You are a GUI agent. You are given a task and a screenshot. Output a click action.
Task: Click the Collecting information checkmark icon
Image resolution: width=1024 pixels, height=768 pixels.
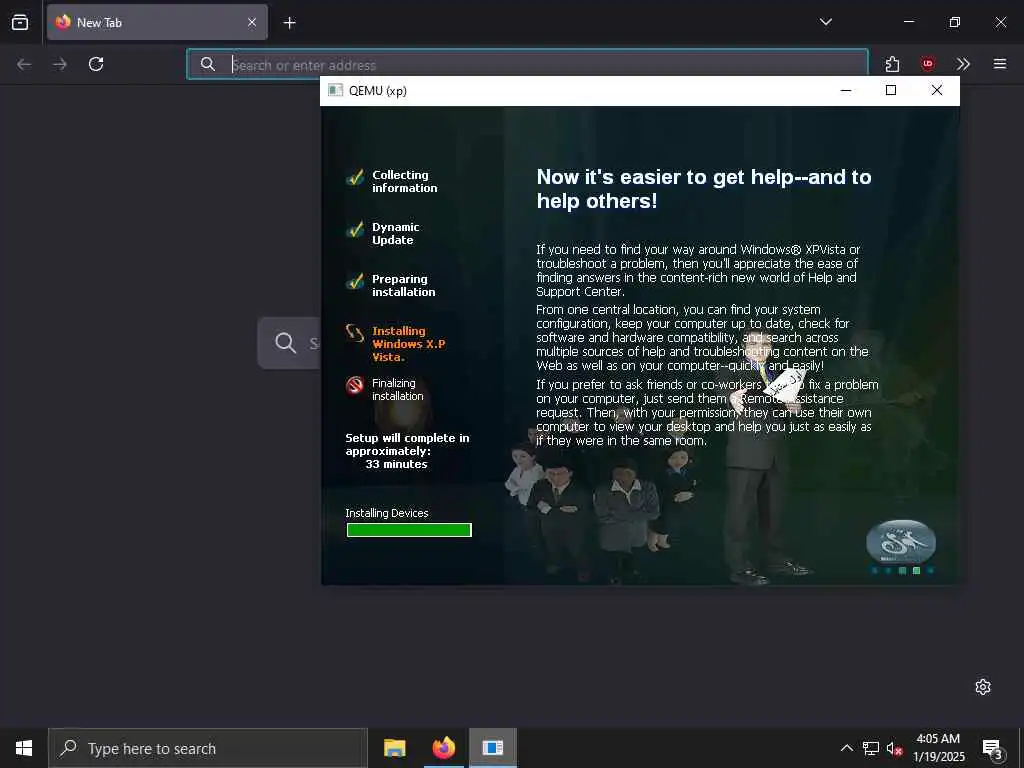point(355,177)
